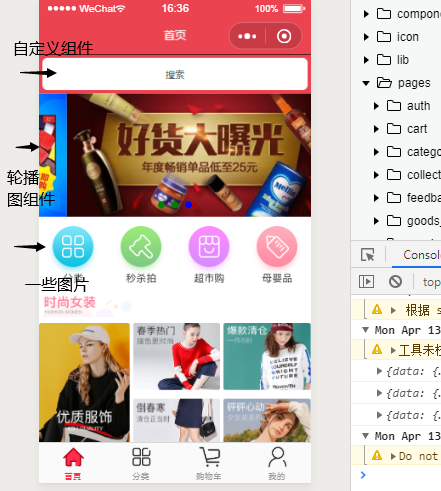This screenshot has height=491, width=441.
Task: Expand the third {data: object log entry
Action: tap(379, 415)
